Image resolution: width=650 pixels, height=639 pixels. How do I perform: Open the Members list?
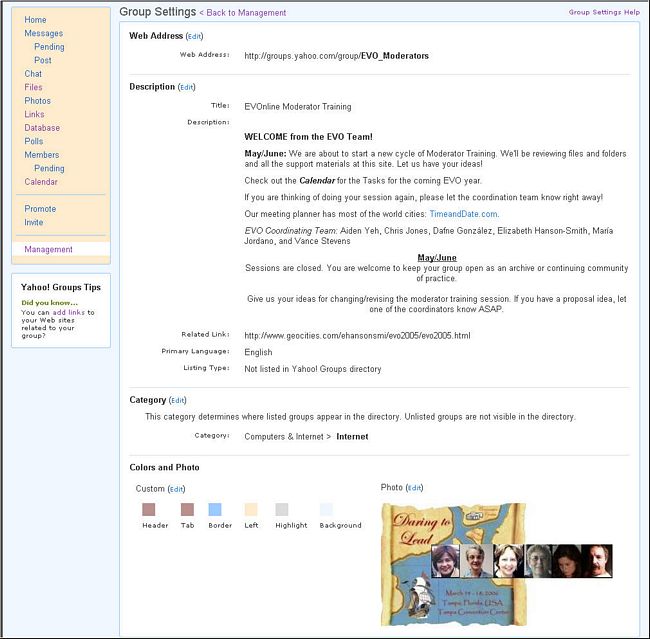41,155
